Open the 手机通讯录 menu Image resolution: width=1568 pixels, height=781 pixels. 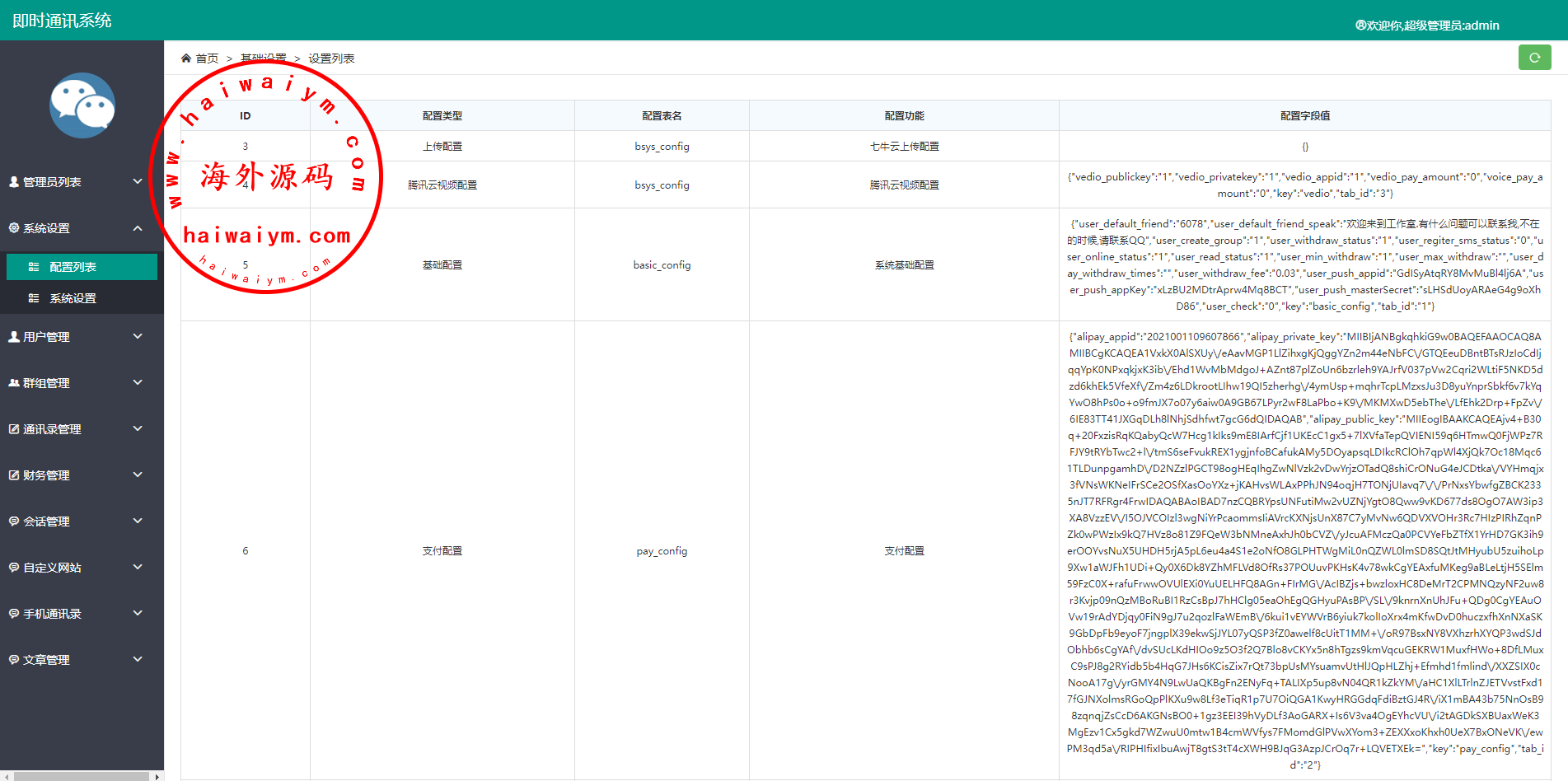[x=52, y=614]
